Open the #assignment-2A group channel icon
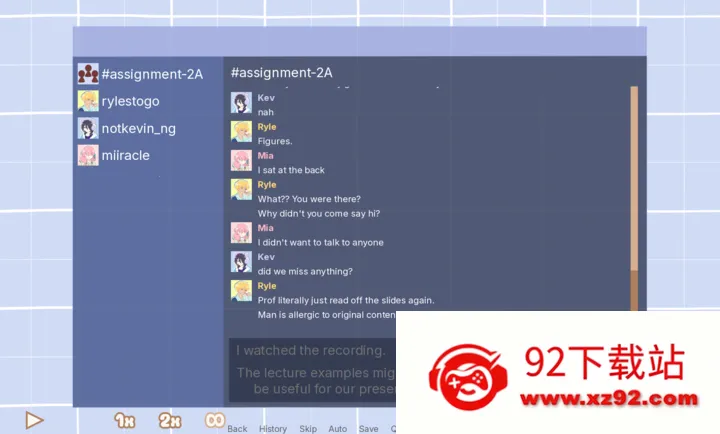The height and width of the screenshot is (434, 720). 88,74
